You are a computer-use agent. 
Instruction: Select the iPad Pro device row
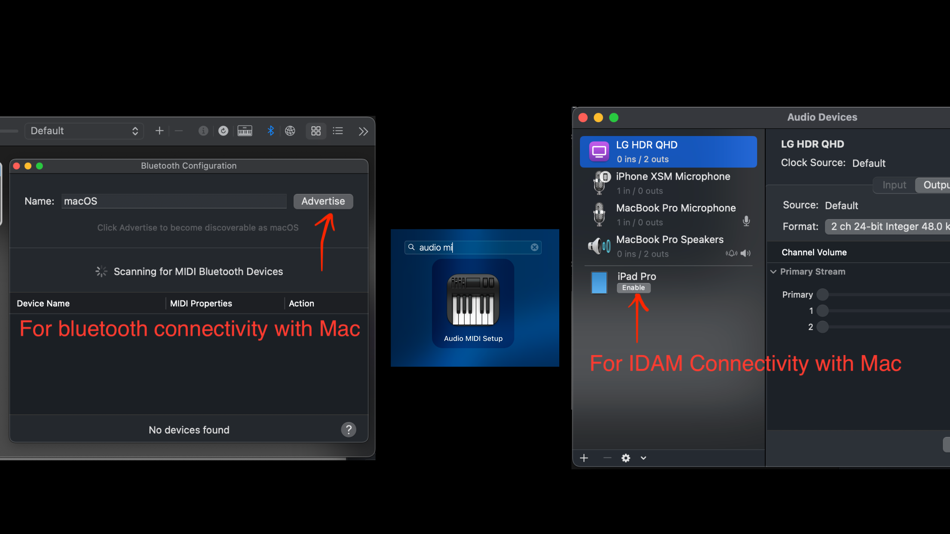(x=668, y=282)
